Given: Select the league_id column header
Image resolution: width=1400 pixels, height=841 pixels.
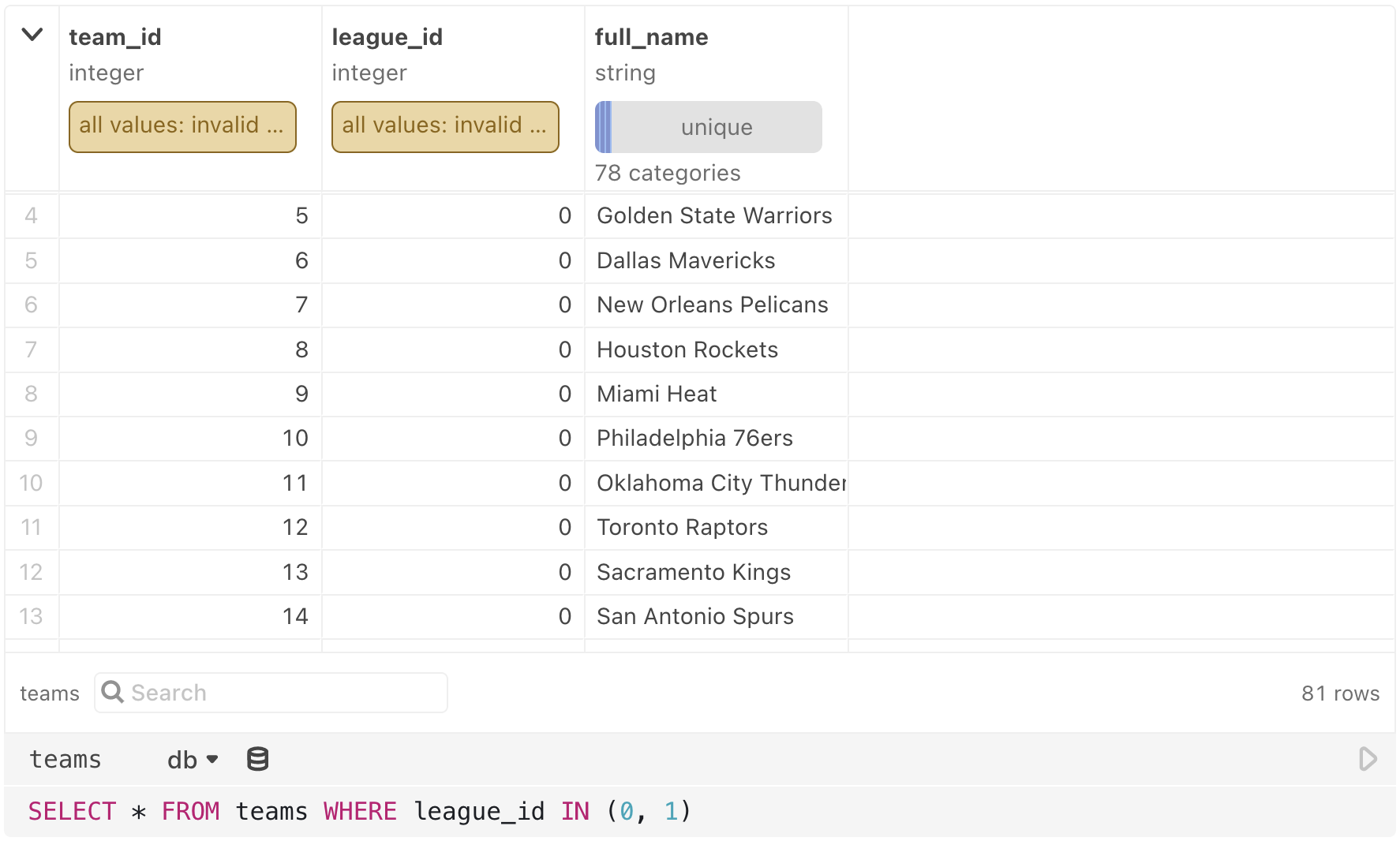Looking at the screenshot, I should 387,36.
